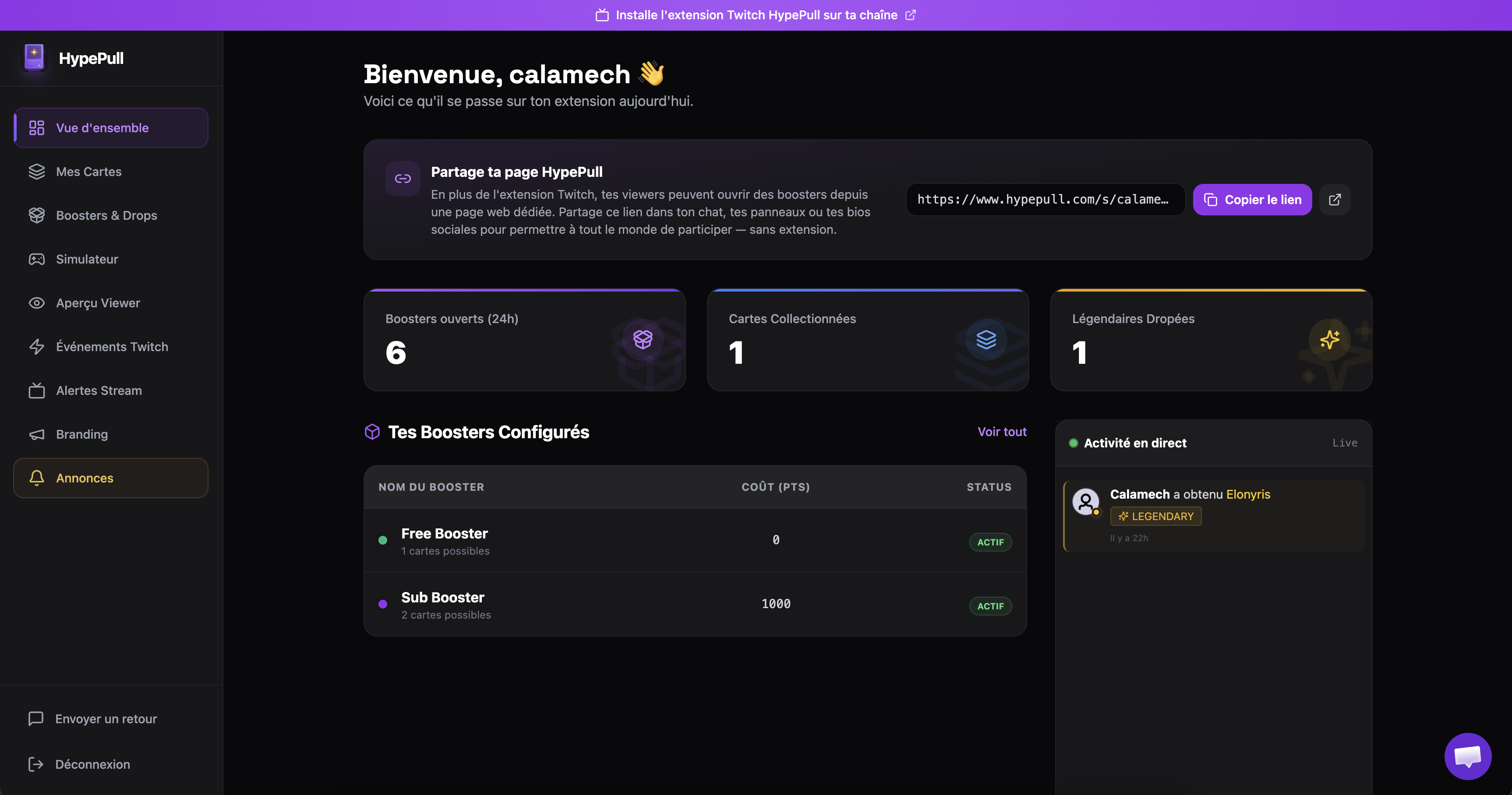This screenshot has width=1512, height=795.
Task: Click the Partage ta page HypePull title
Action: pyautogui.click(x=516, y=172)
